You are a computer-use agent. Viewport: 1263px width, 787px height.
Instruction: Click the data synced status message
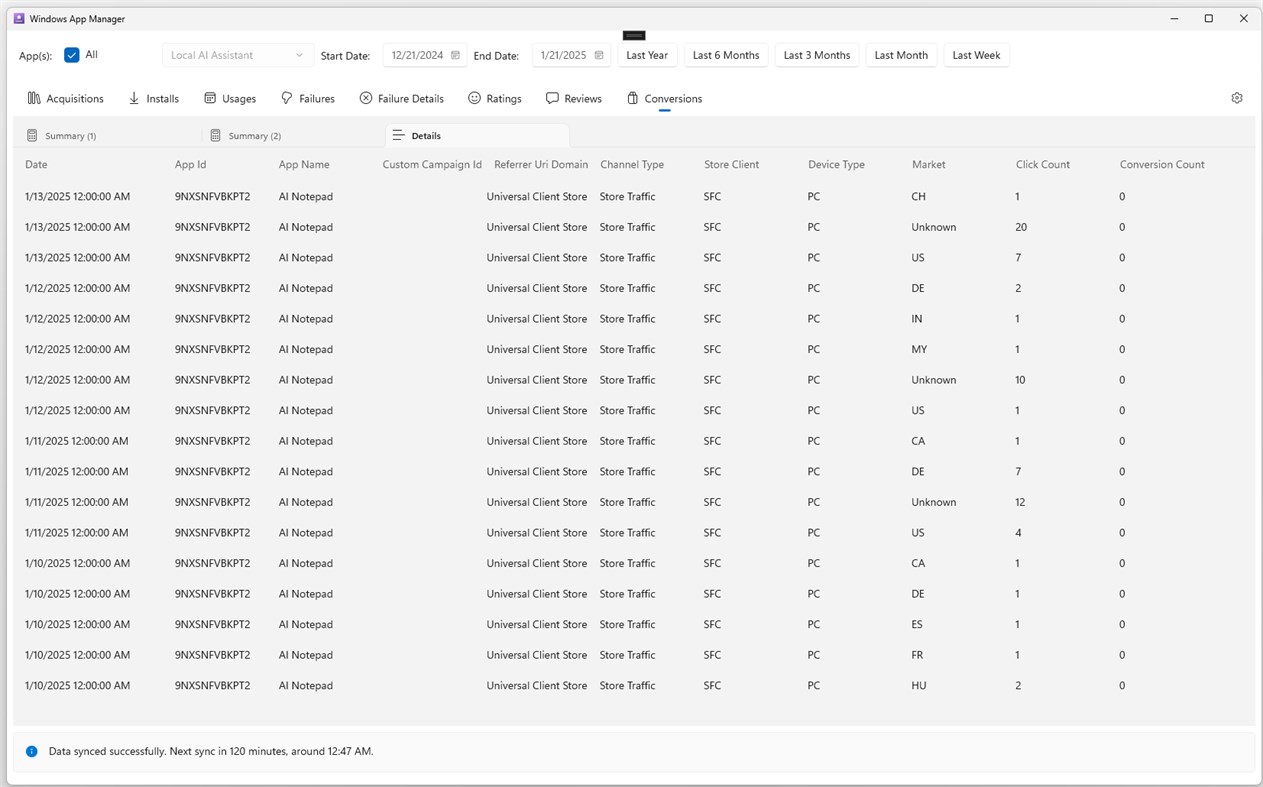click(x=211, y=751)
